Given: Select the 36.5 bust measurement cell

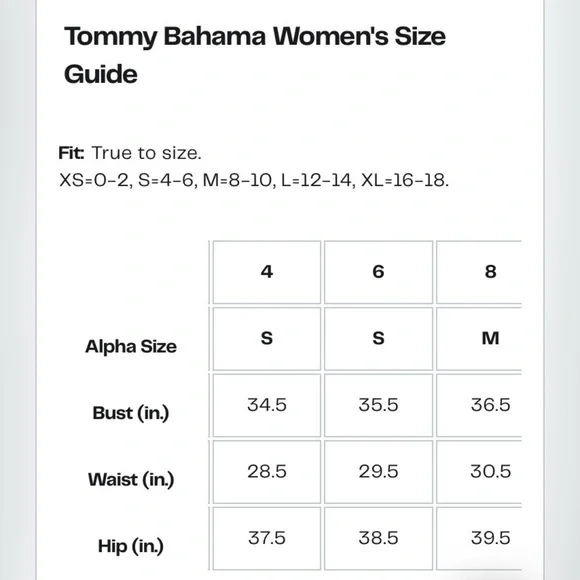Looking at the screenshot, I should [479, 405].
